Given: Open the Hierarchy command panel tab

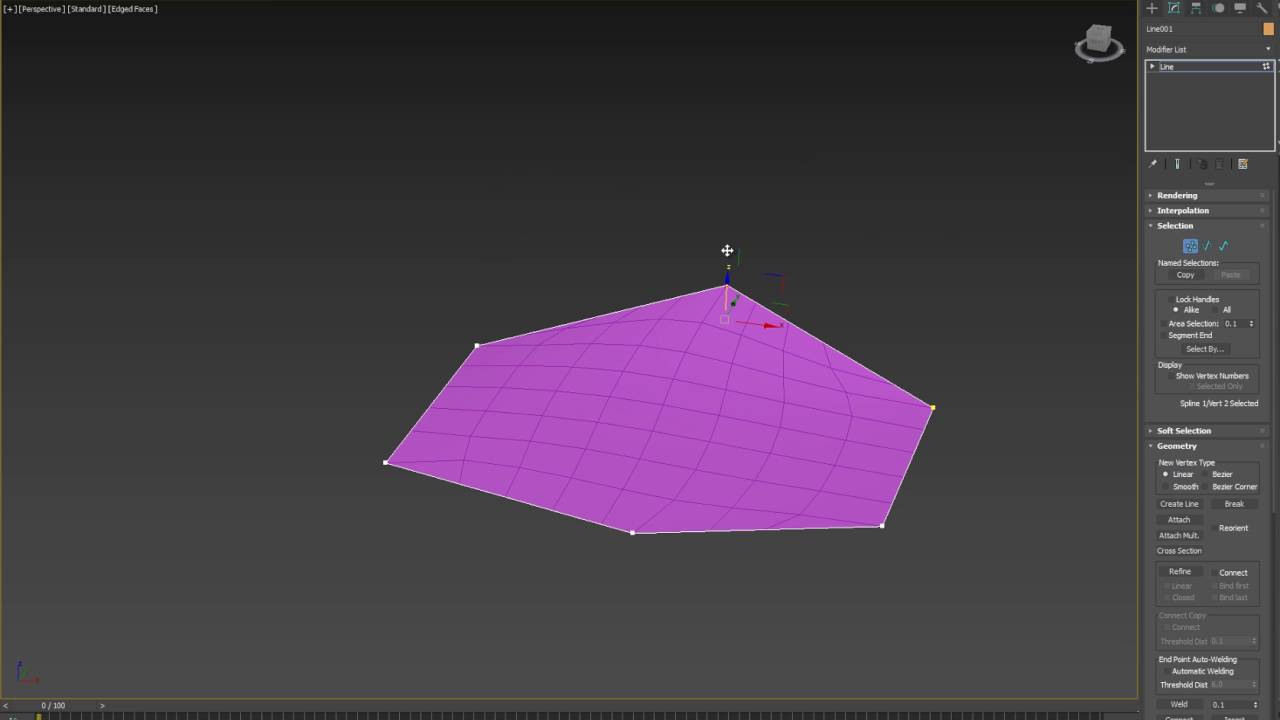Looking at the screenshot, I should pos(1196,8).
